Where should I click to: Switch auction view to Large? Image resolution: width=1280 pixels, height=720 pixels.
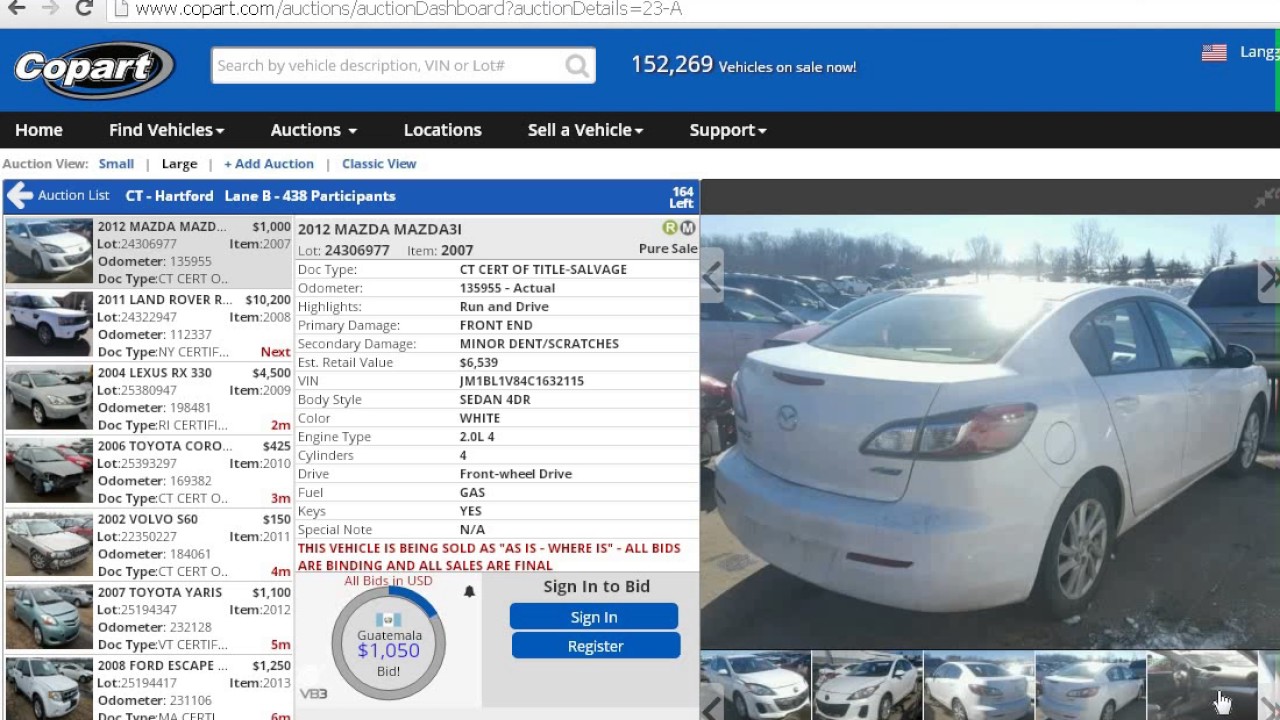[x=179, y=164]
